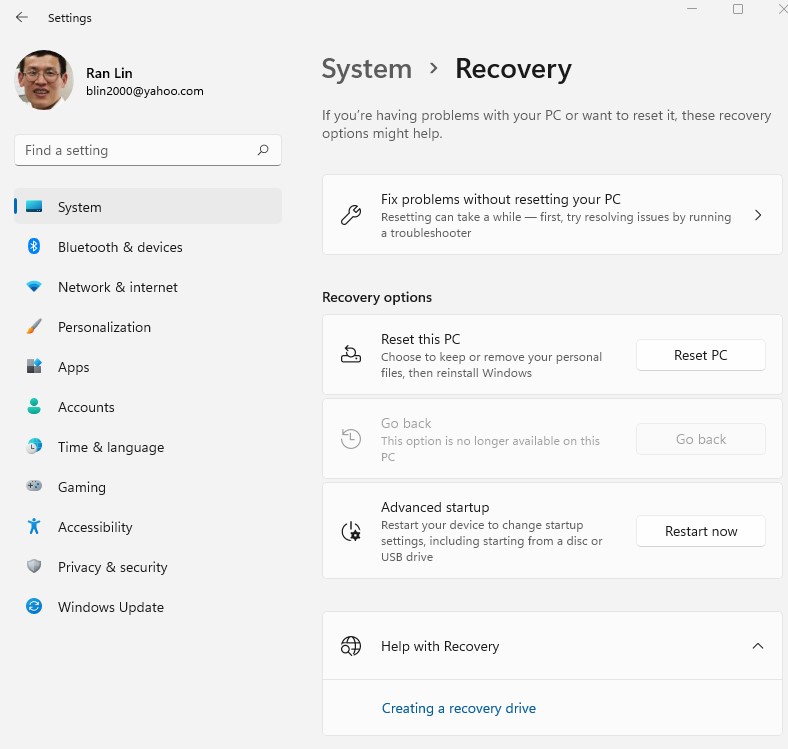788x749 pixels.
Task: Click the Time & language globe-clock icon
Action: pyautogui.click(x=34, y=446)
